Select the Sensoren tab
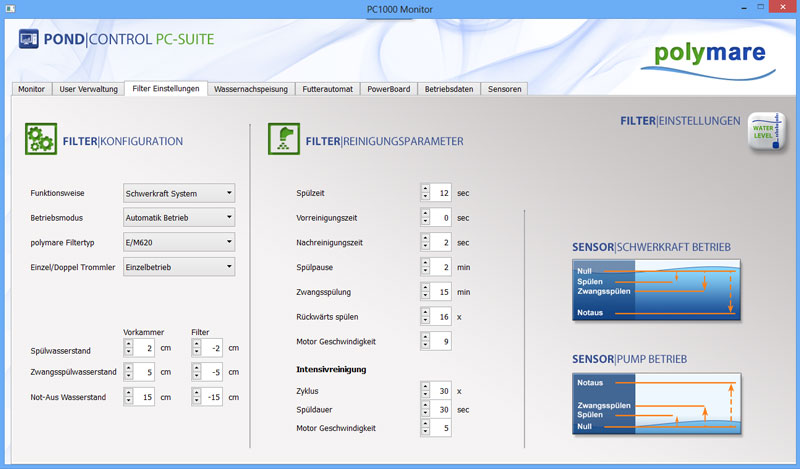 (503, 89)
